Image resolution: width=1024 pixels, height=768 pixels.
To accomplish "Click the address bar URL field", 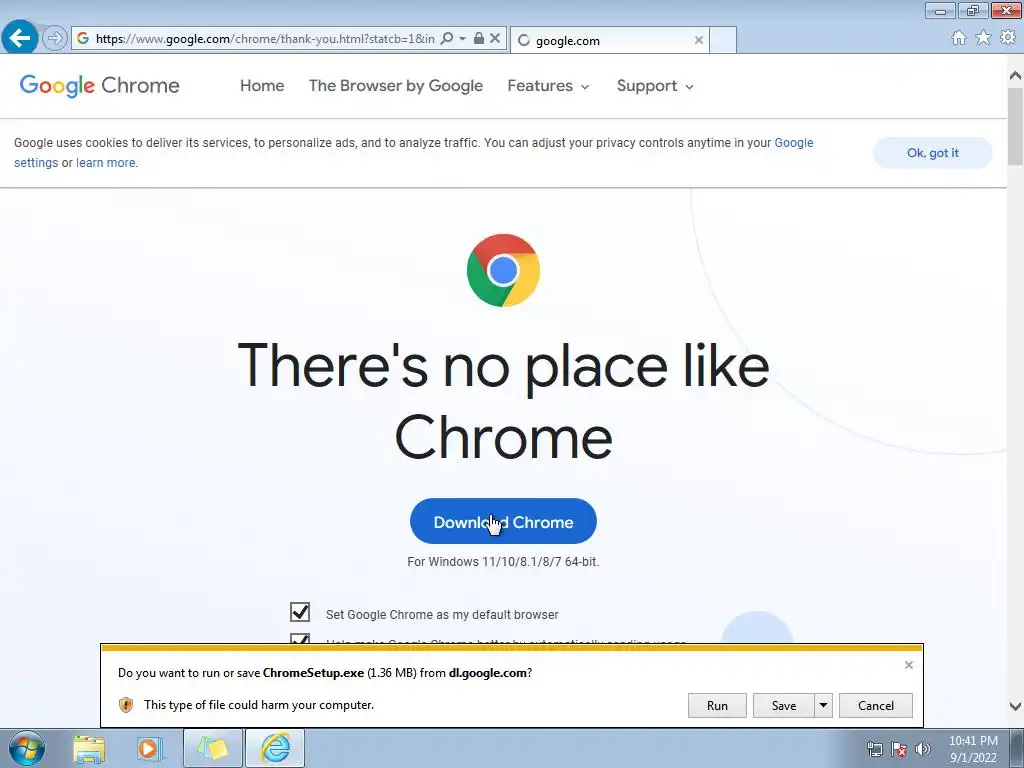I will [264, 39].
